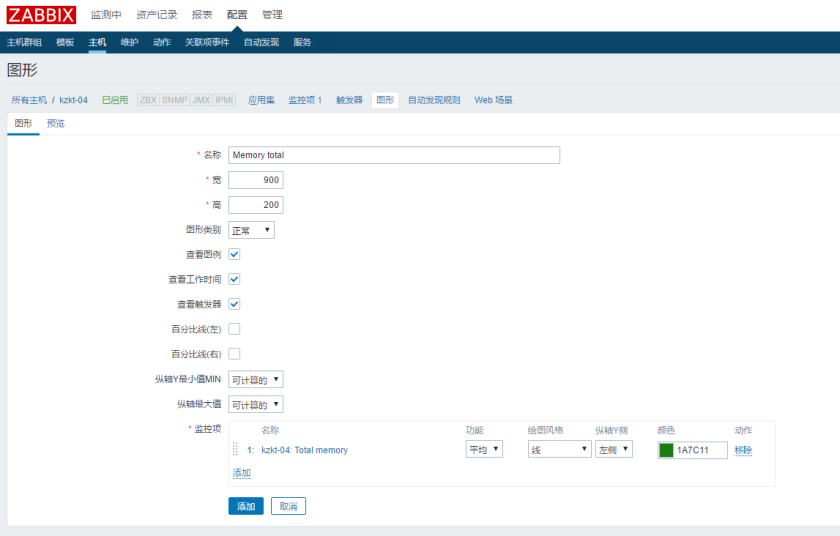840x536 pixels.
Task: Click the color code field 1A7C11
Action: tap(701, 450)
